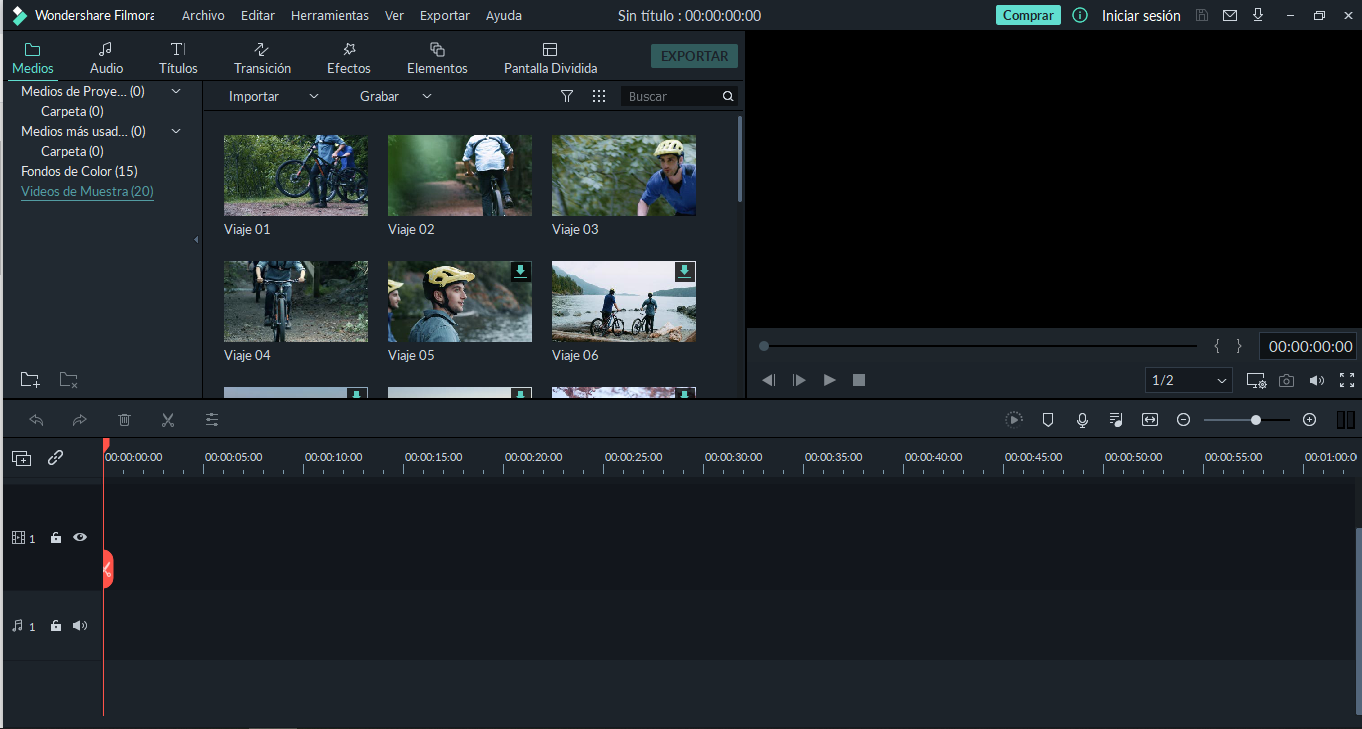
Task: Select the Viaje 03 video thumbnail
Action: [623, 176]
